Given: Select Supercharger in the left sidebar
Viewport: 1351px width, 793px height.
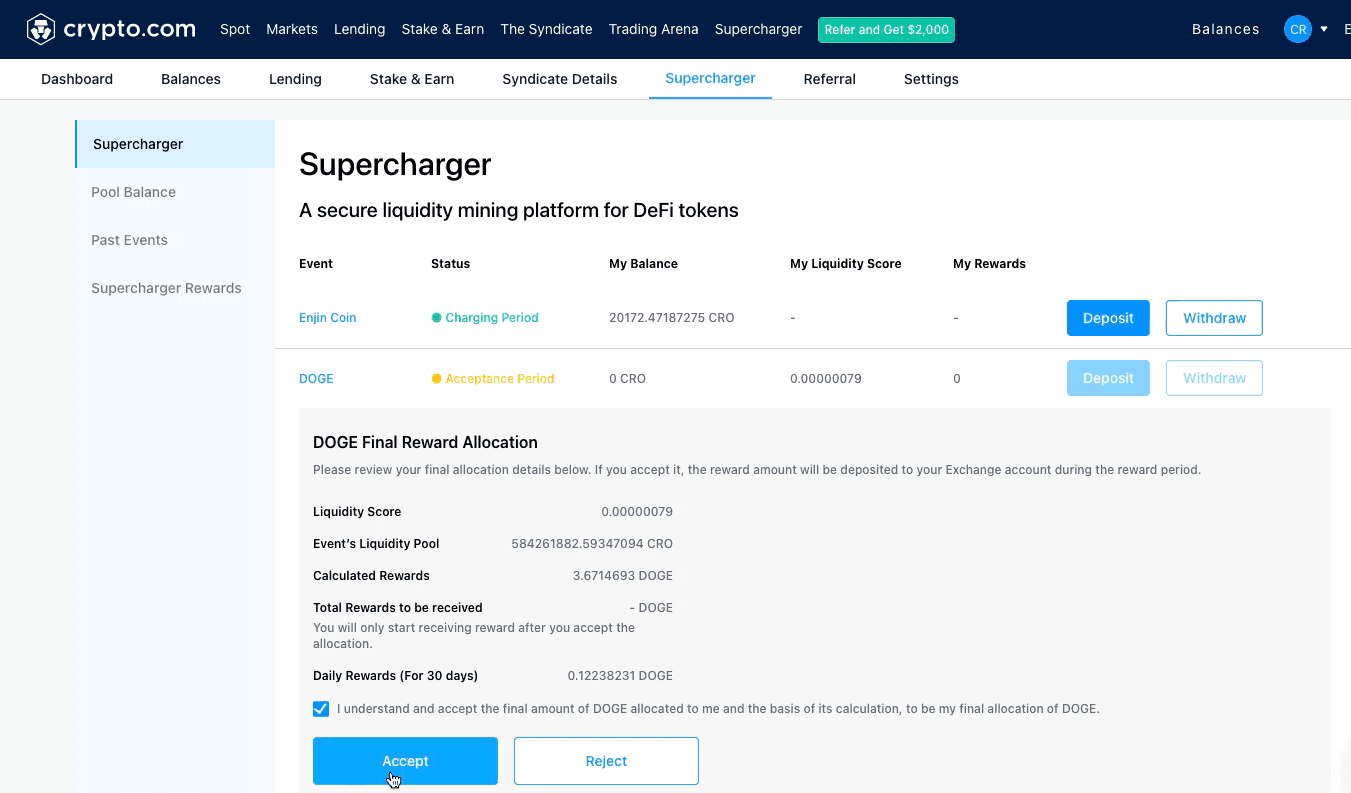Looking at the screenshot, I should click(x=175, y=144).
